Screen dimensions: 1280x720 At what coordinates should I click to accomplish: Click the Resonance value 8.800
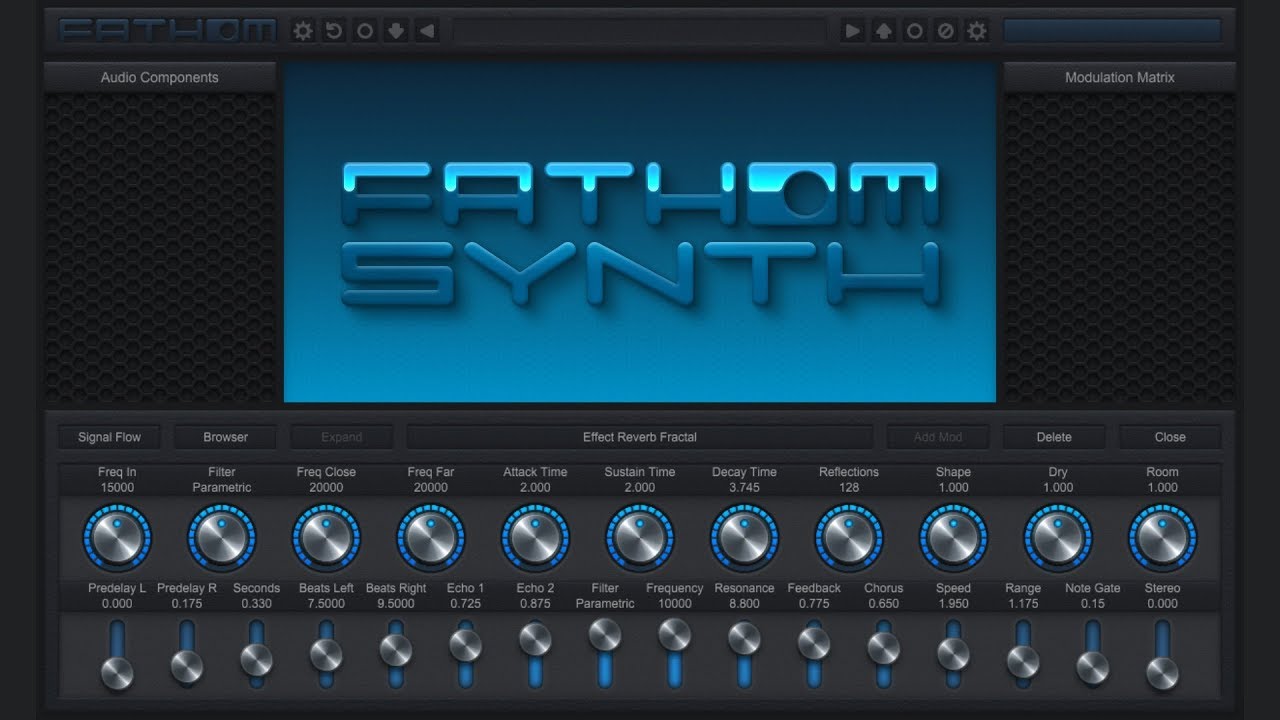(744, 604)
